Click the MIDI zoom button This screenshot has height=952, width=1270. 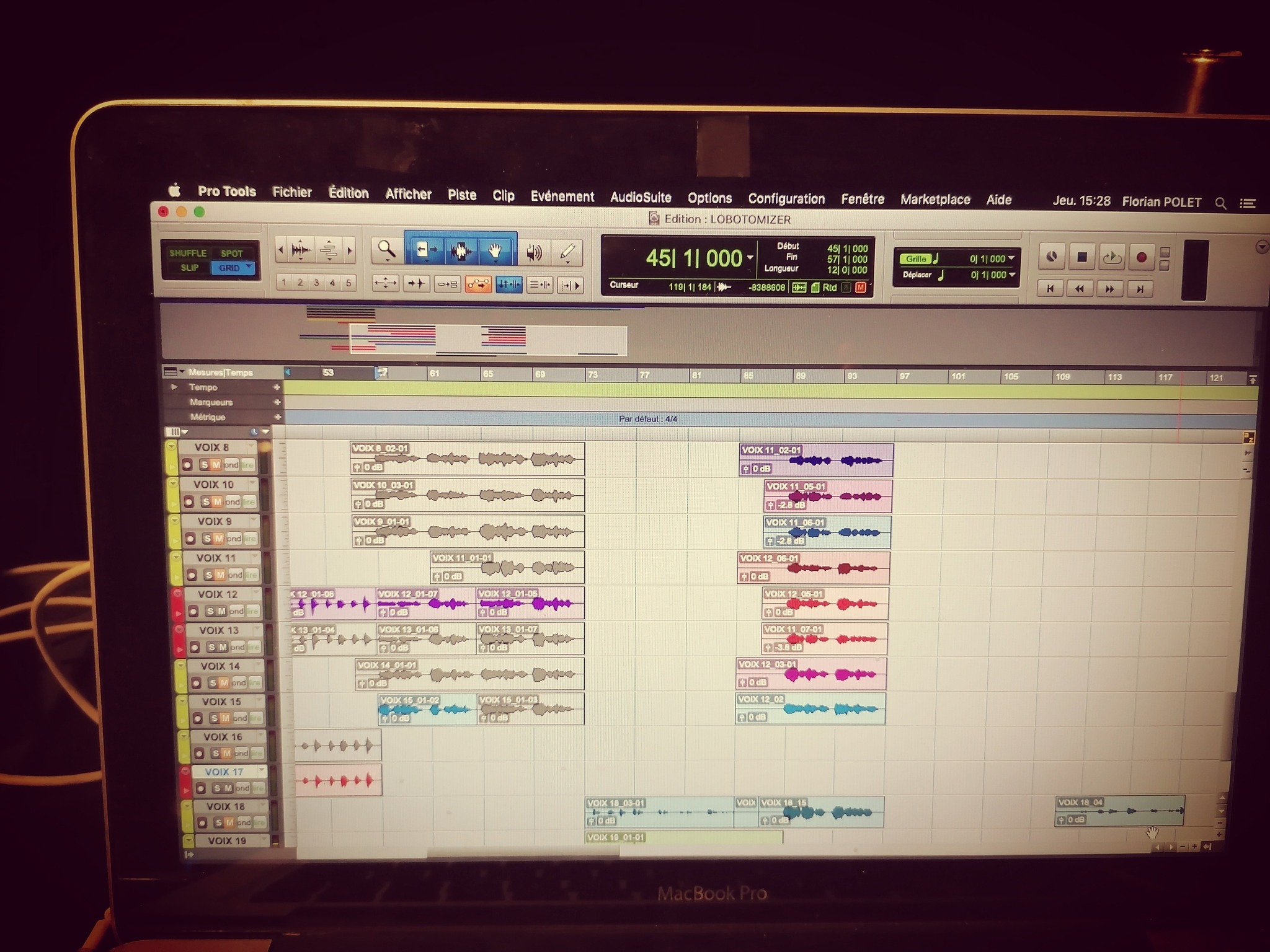pos(329,250)
